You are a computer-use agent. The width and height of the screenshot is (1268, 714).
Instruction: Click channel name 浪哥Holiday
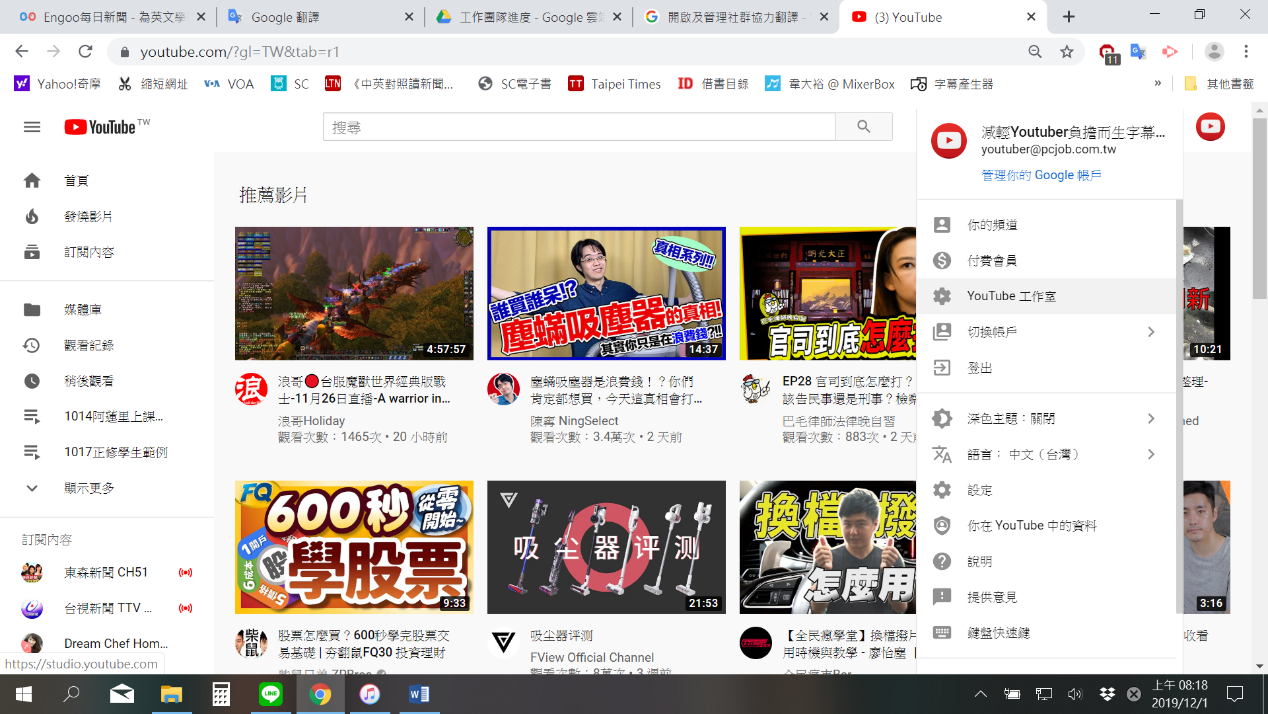(x=311, y=421)
